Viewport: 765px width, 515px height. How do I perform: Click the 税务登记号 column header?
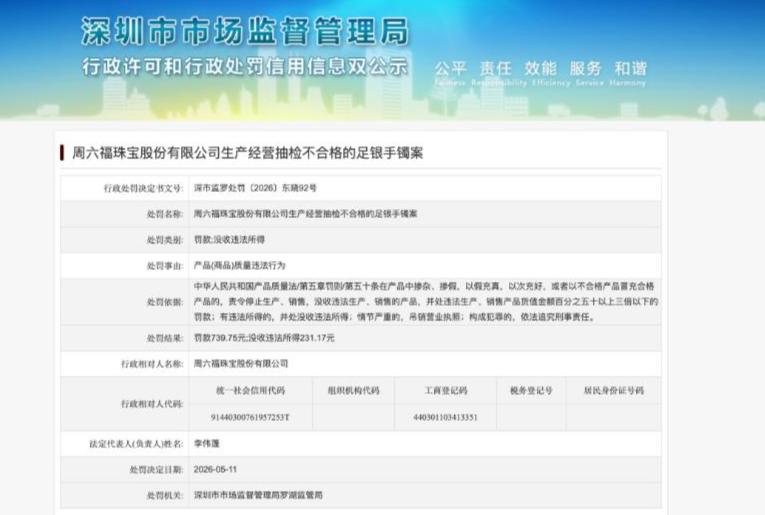(x=531, y=391)
